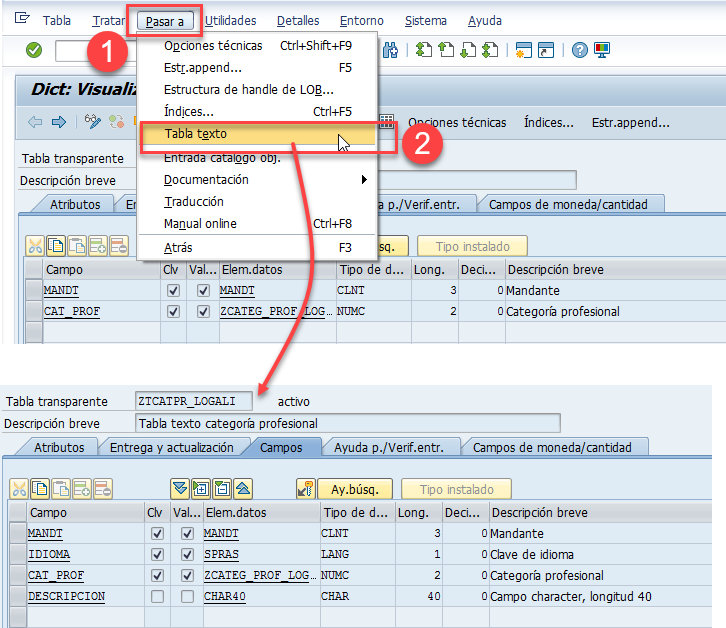Click the Copy icon in the ZTCATPR_LOGALI table toolbar

pos(40,489)
